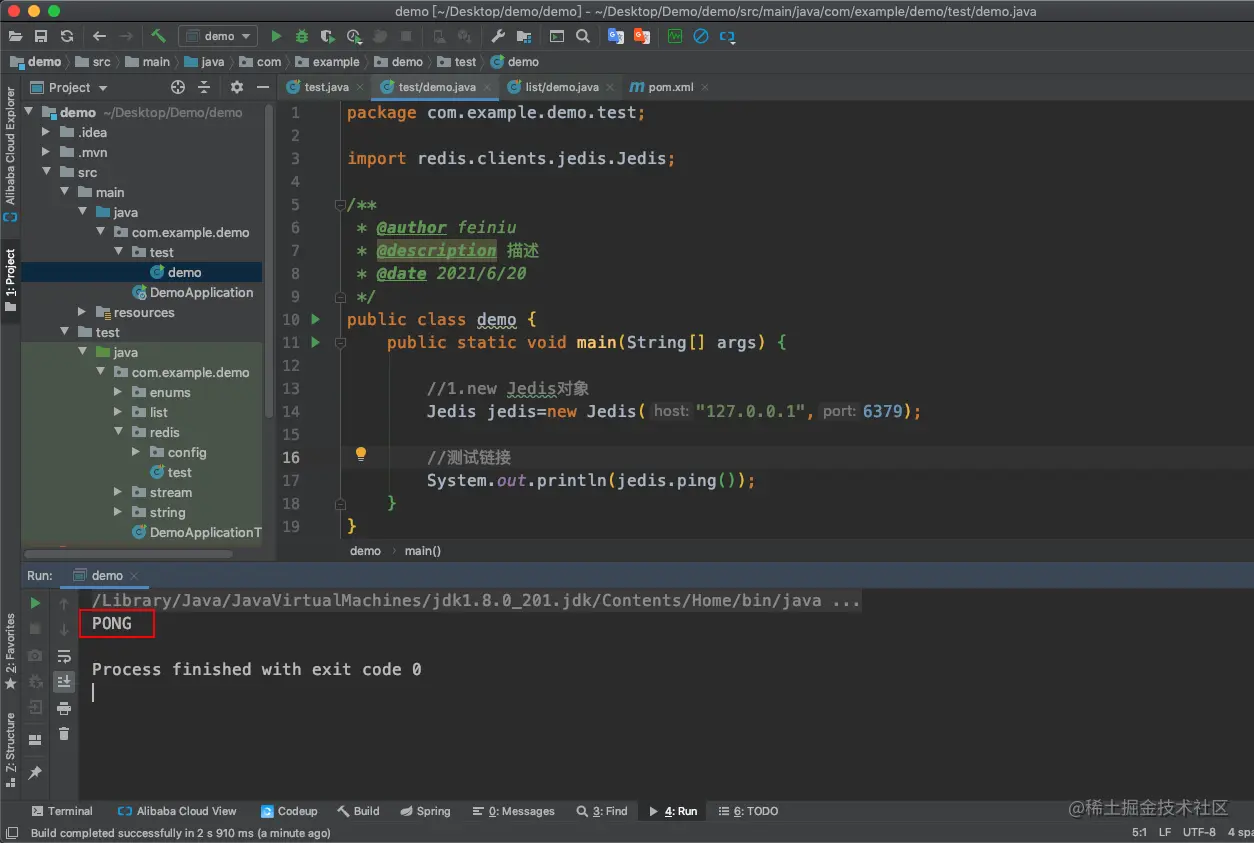Click 'main()' in the editor breadcrumb
Screen dimensions: 1254x843
click(x=423, y=551)
